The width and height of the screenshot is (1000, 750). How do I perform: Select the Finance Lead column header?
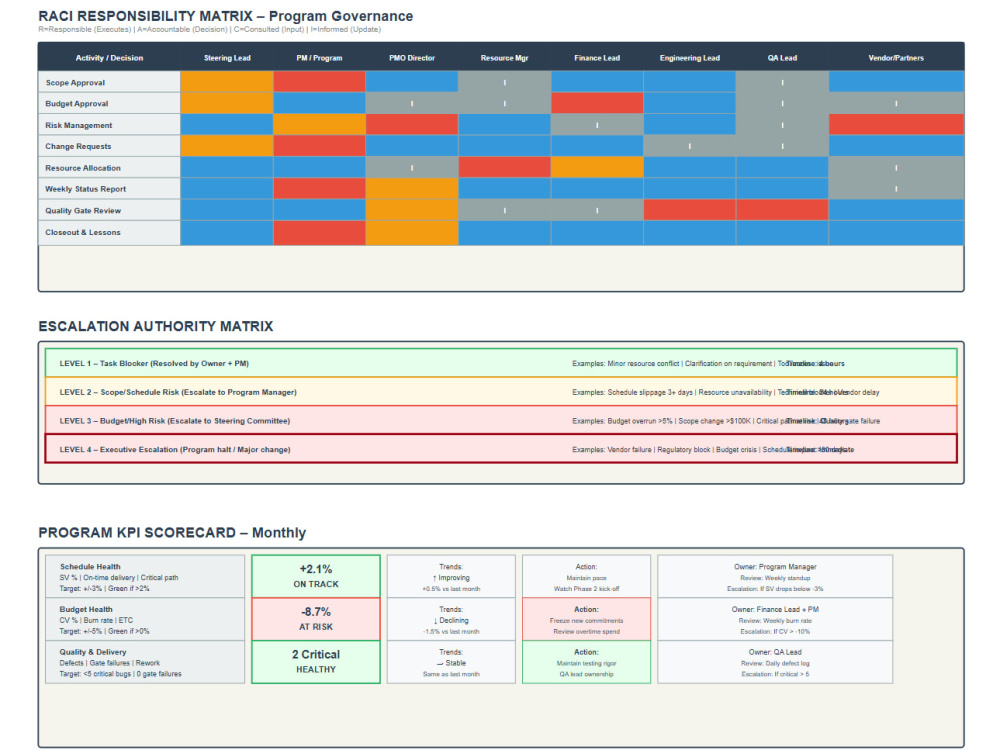pyautogui.click(x=597, y=57)
